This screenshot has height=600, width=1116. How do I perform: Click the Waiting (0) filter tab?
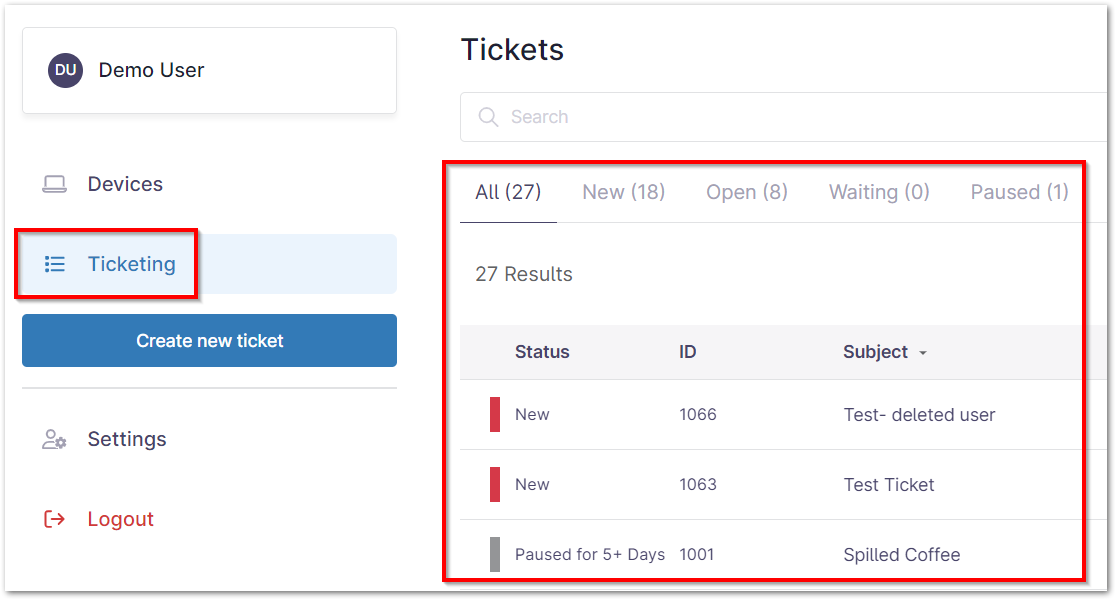pyautogui.click(x=878, y=191)
